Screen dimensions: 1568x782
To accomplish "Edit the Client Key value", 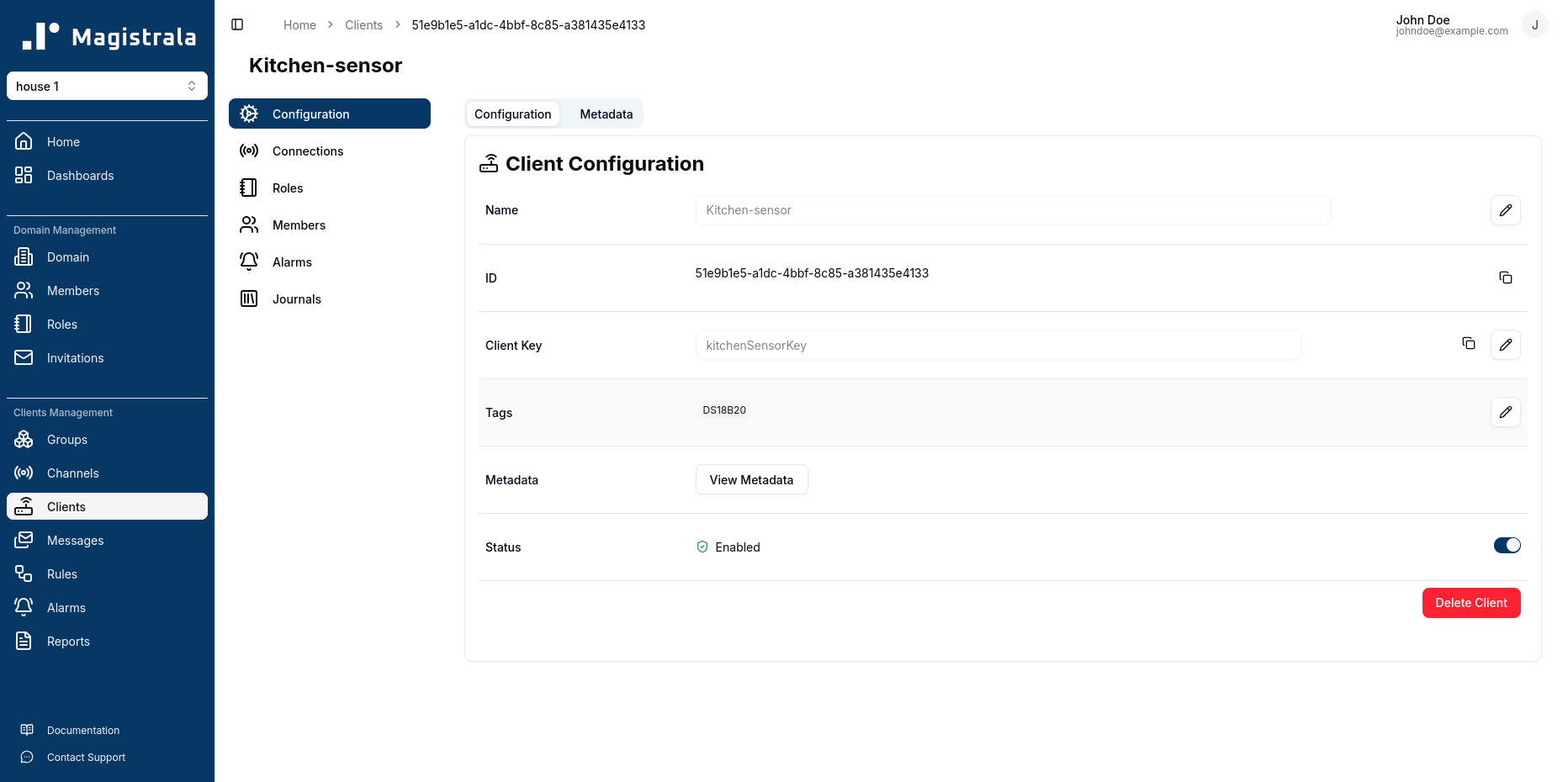I will [1506, 345].
